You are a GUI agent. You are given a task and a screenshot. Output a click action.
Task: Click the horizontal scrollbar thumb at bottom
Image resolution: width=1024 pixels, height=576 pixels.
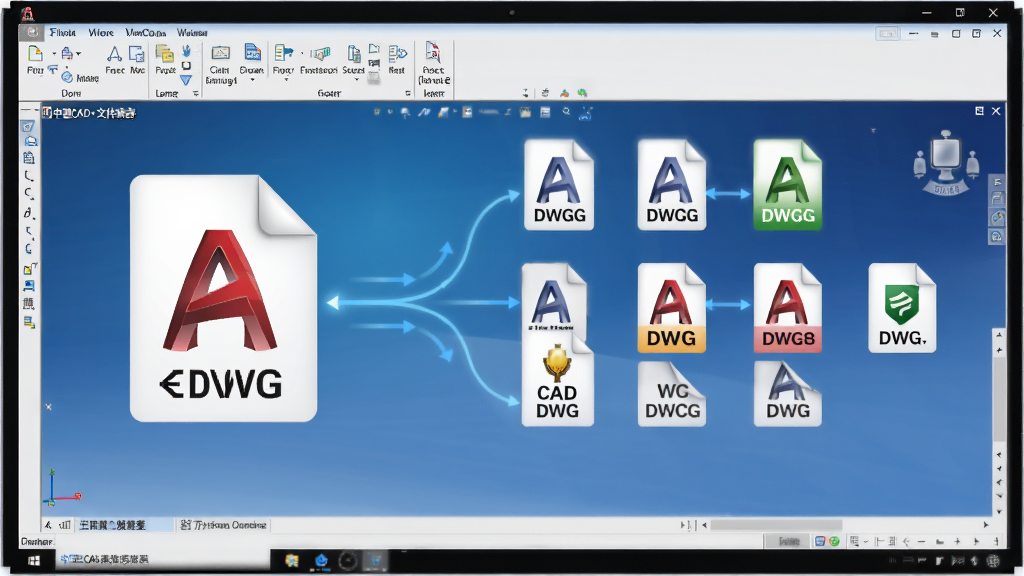pos(776,525)
